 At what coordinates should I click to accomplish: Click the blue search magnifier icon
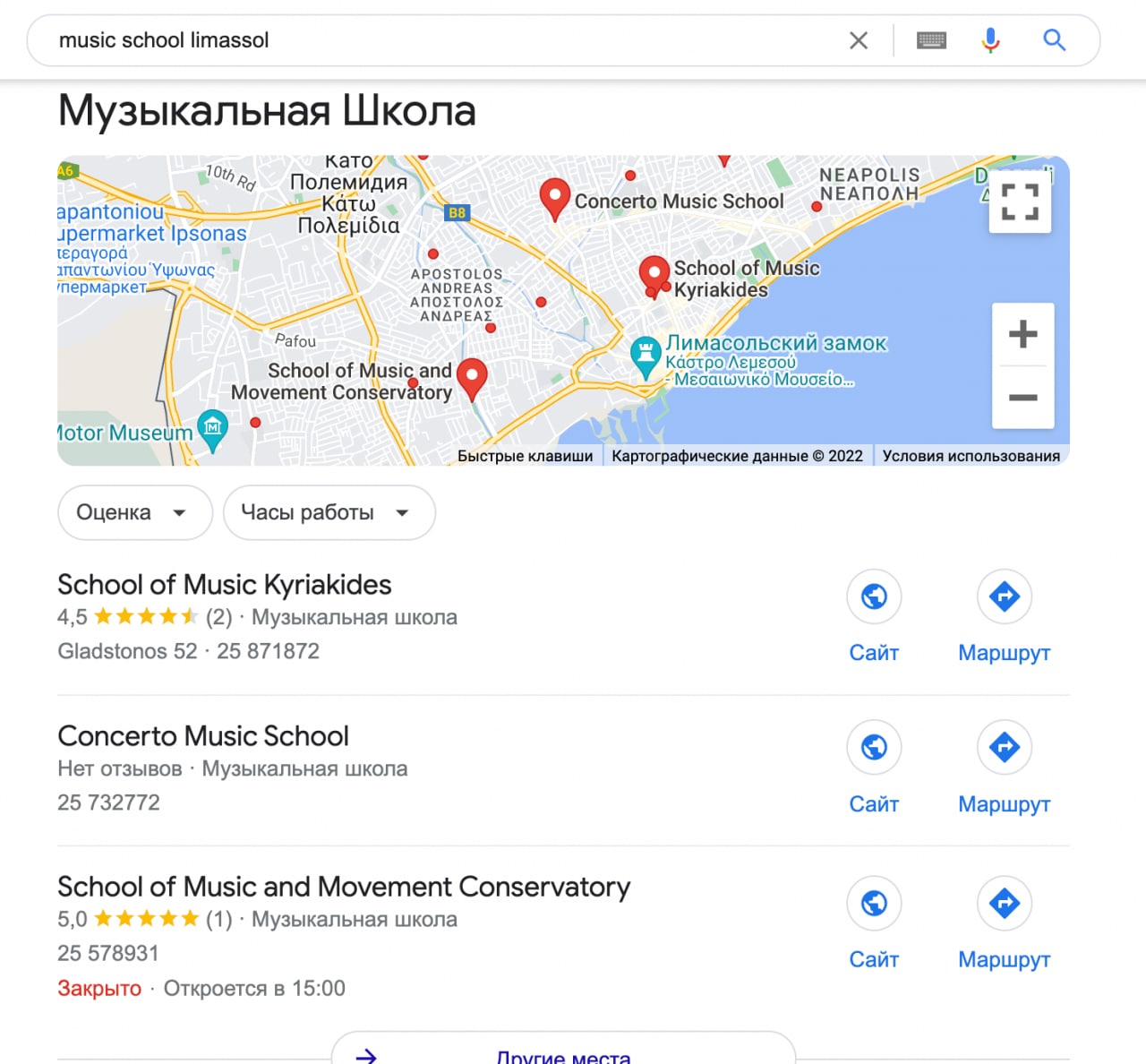[1054, 40]
